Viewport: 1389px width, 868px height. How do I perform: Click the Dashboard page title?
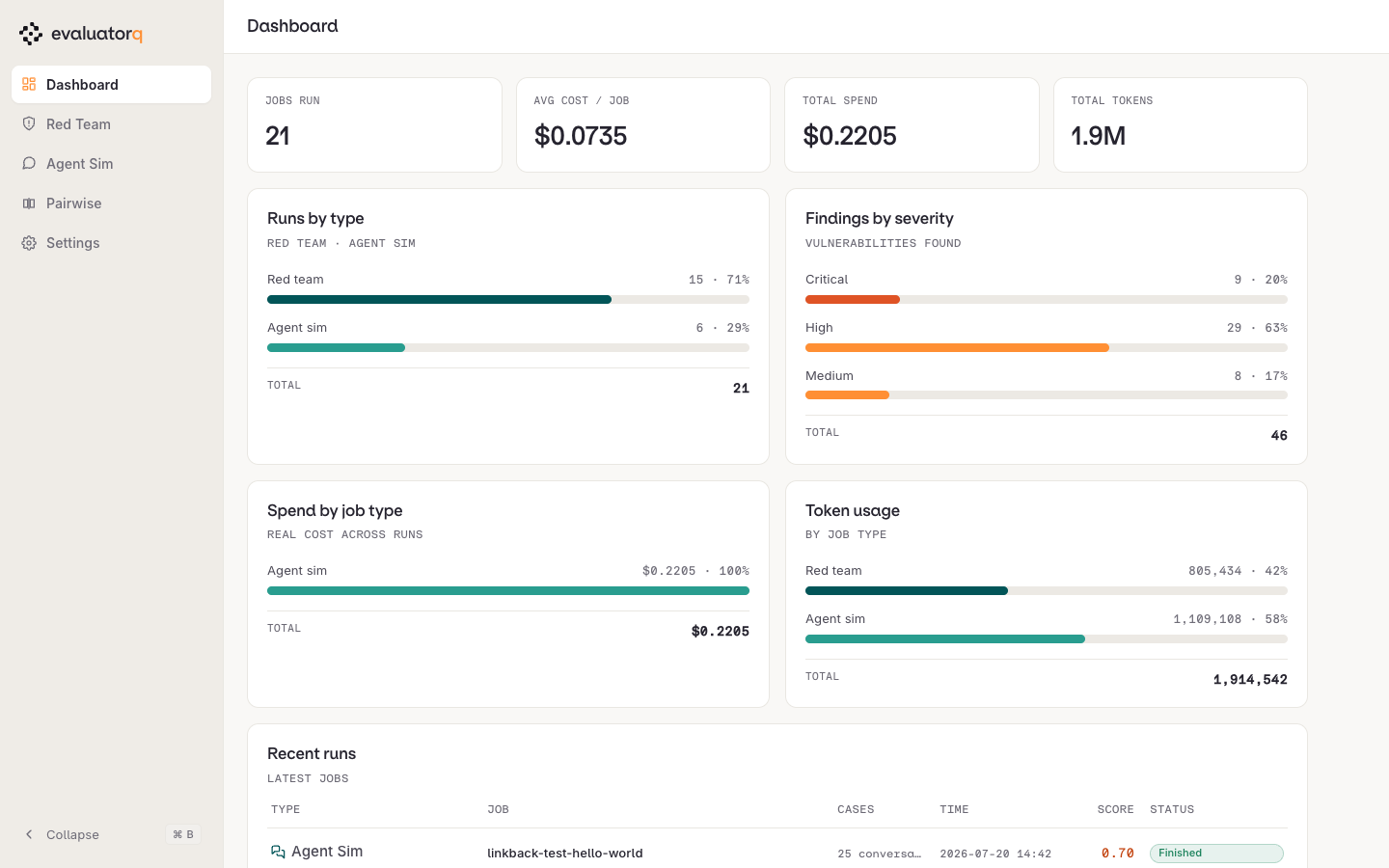pos(292,26)
